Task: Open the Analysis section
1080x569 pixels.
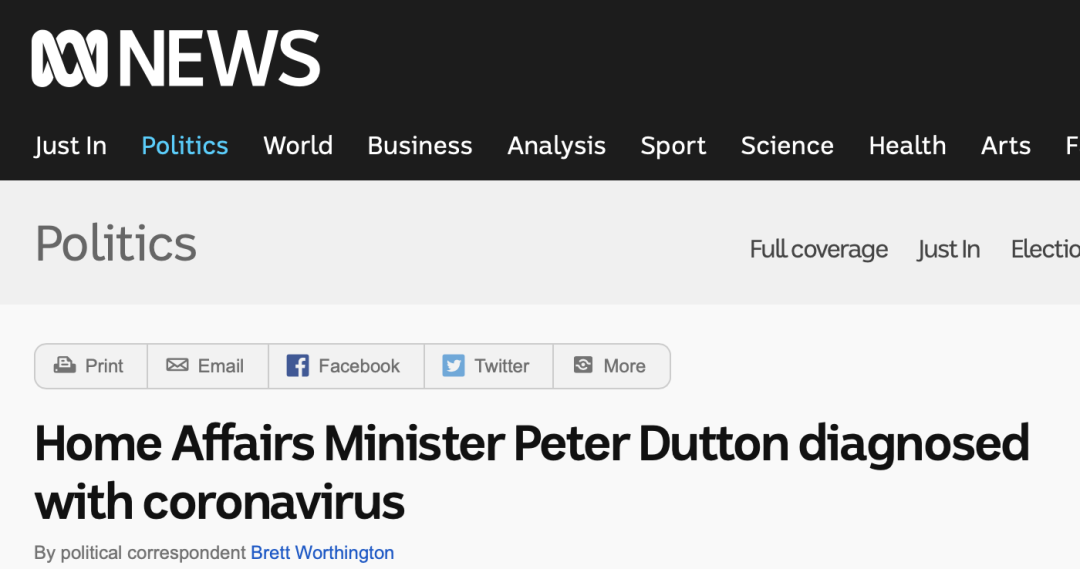Action: pyautogui.click(x=557, y=146)
